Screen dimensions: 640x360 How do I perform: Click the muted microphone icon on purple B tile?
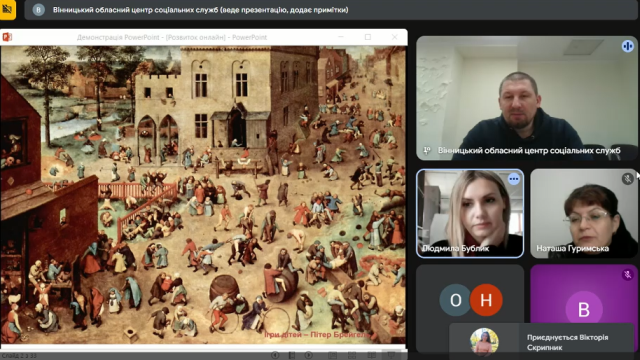coord(628,275)
